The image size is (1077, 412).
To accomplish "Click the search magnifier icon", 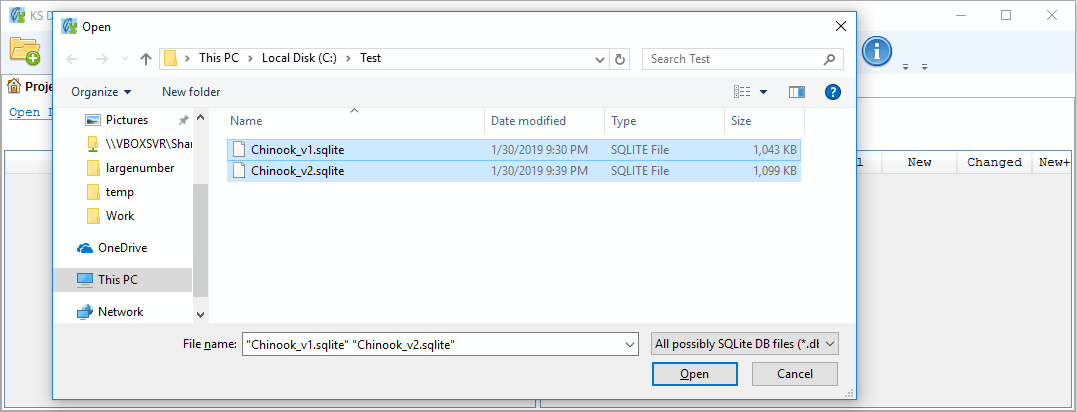I will point(829,59).
